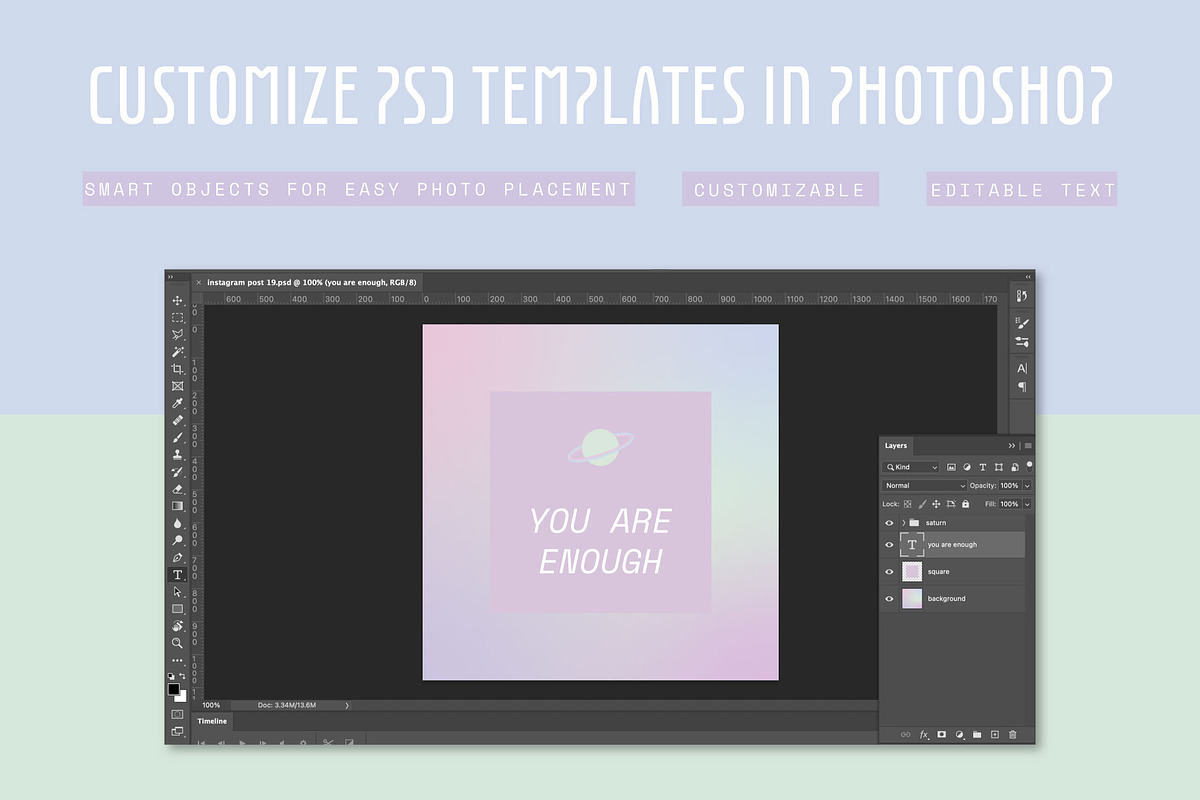1200x800 pixels.
Task: Toggle lock image pixels
Action: (922, 504)
